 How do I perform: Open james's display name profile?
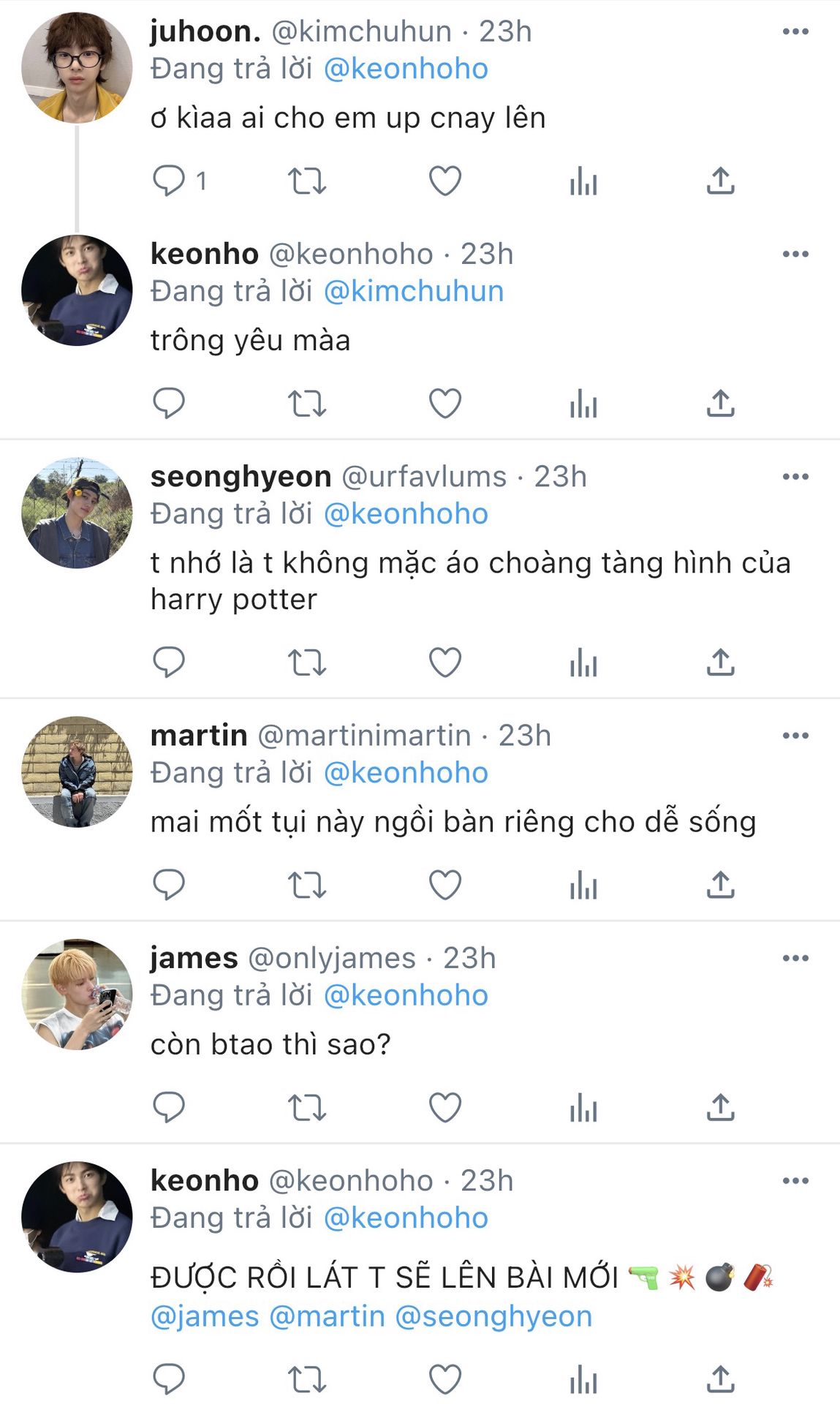[x=194, y=958]
